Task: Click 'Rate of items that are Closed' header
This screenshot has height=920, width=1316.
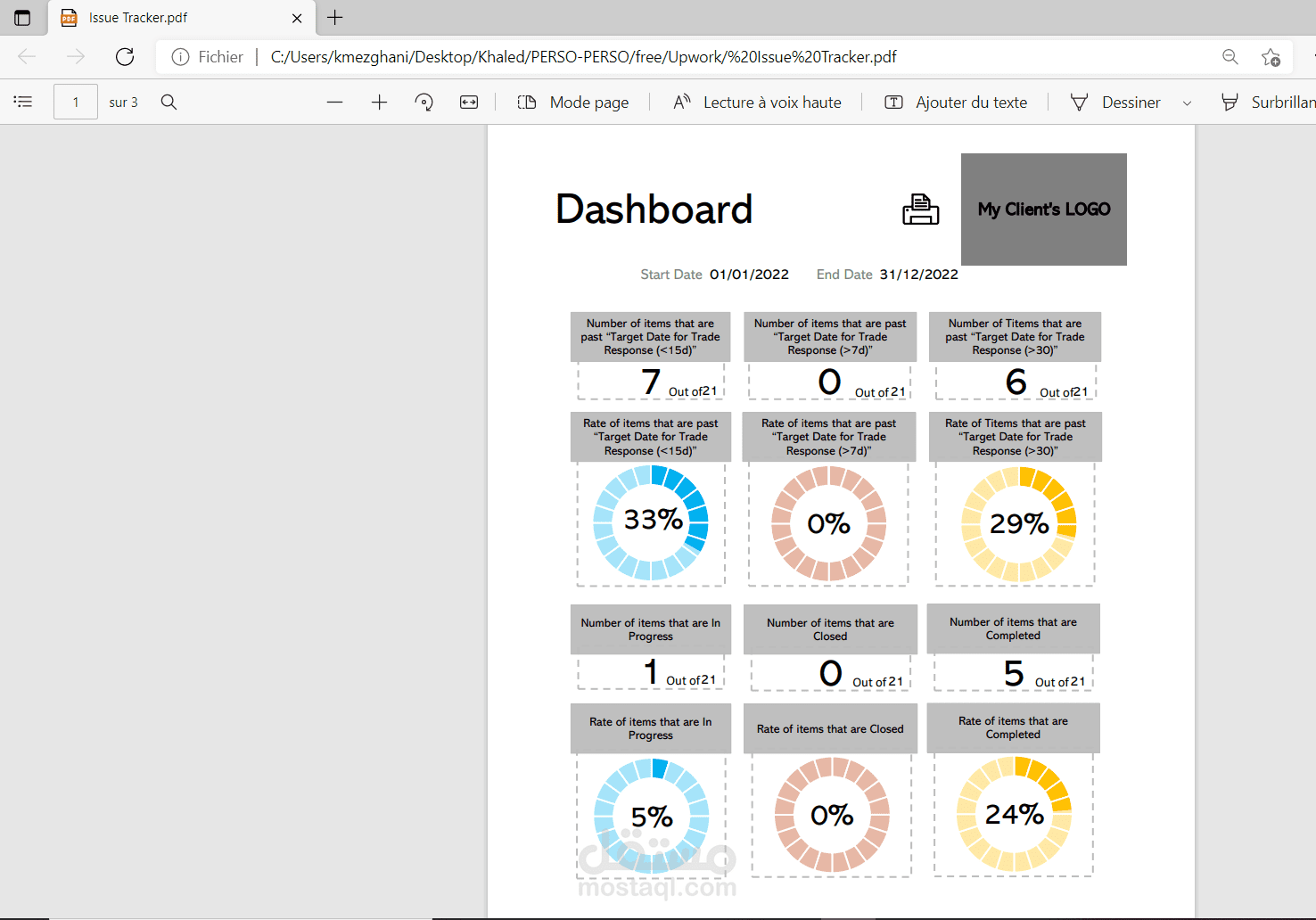Action: (830, 729)
